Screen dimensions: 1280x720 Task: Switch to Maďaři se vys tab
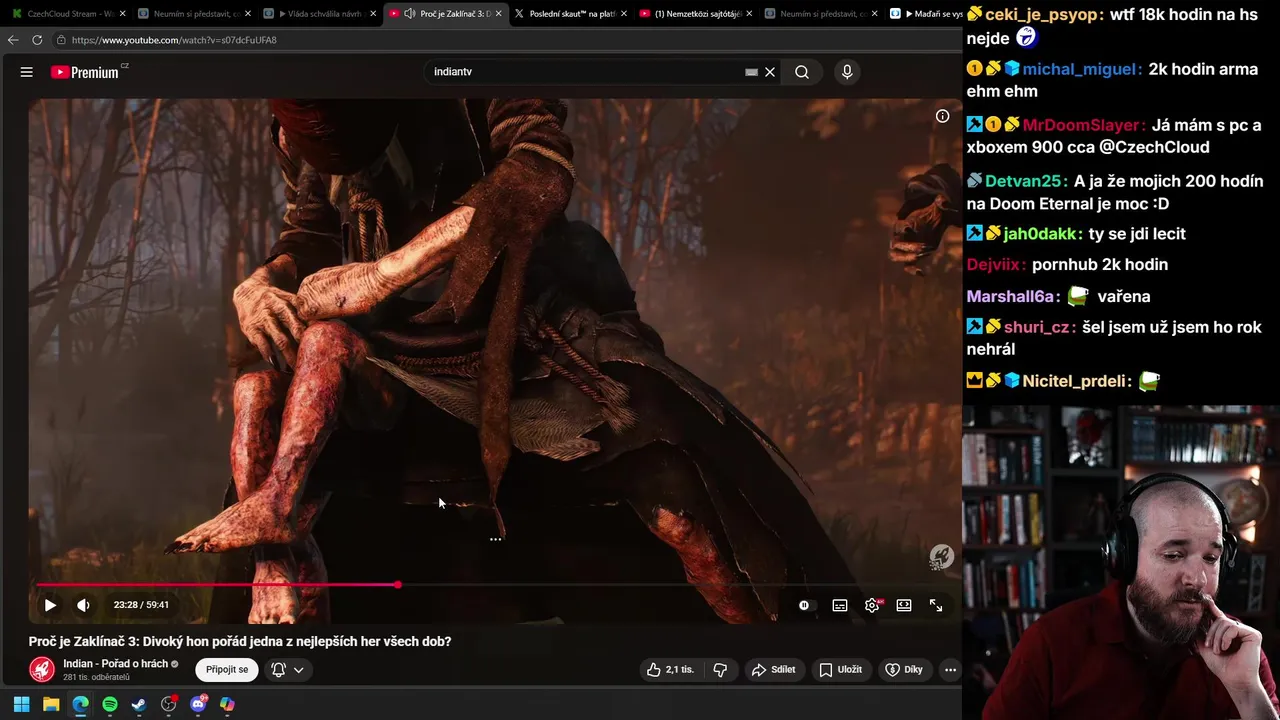point(925,14)
